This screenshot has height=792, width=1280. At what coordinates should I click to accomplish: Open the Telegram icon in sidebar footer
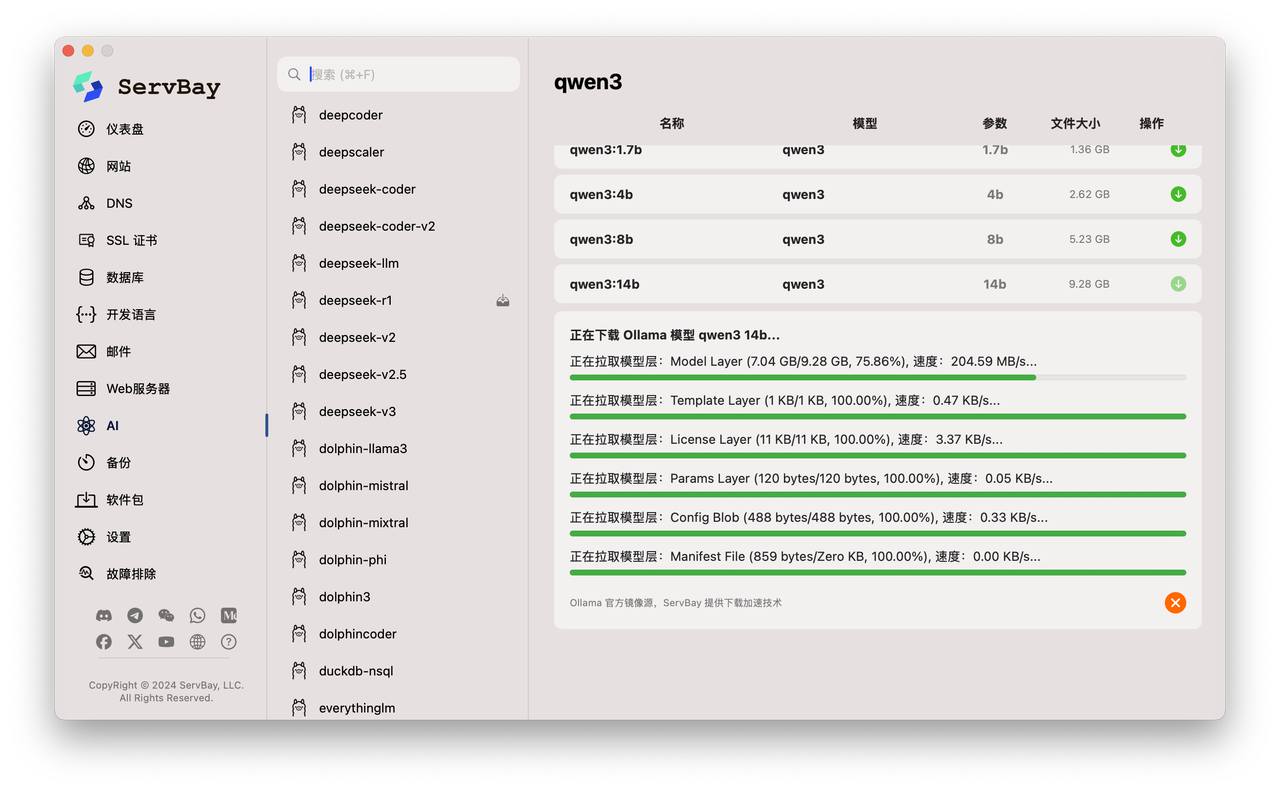135,616
